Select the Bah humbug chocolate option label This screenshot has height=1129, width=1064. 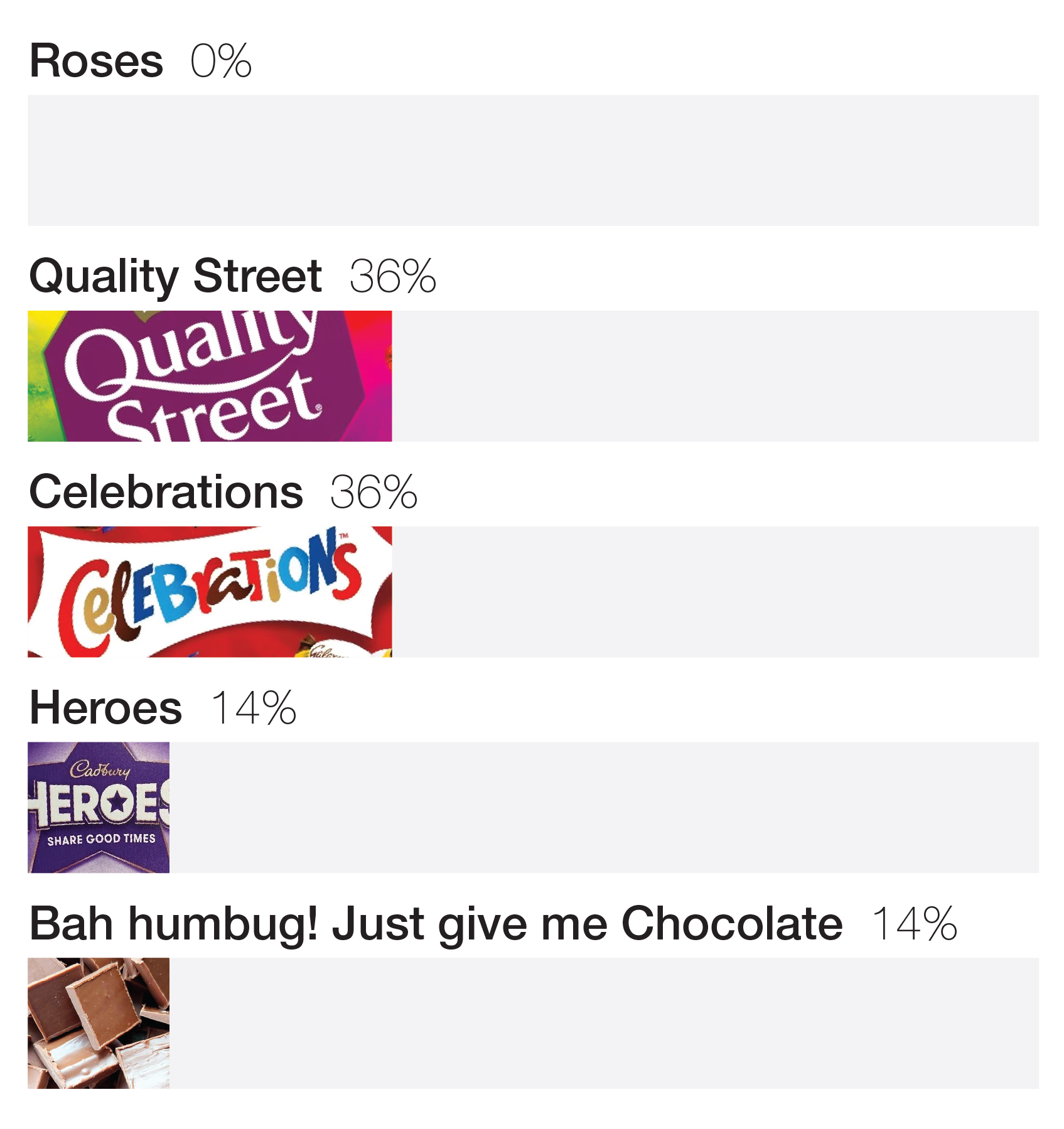[x=436, y=924]
